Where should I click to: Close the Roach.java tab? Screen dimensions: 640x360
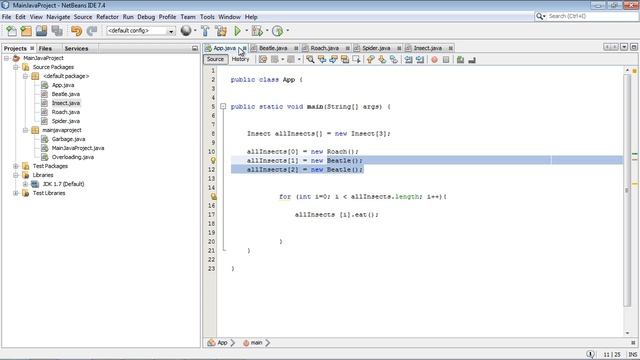tap(347, 48)
